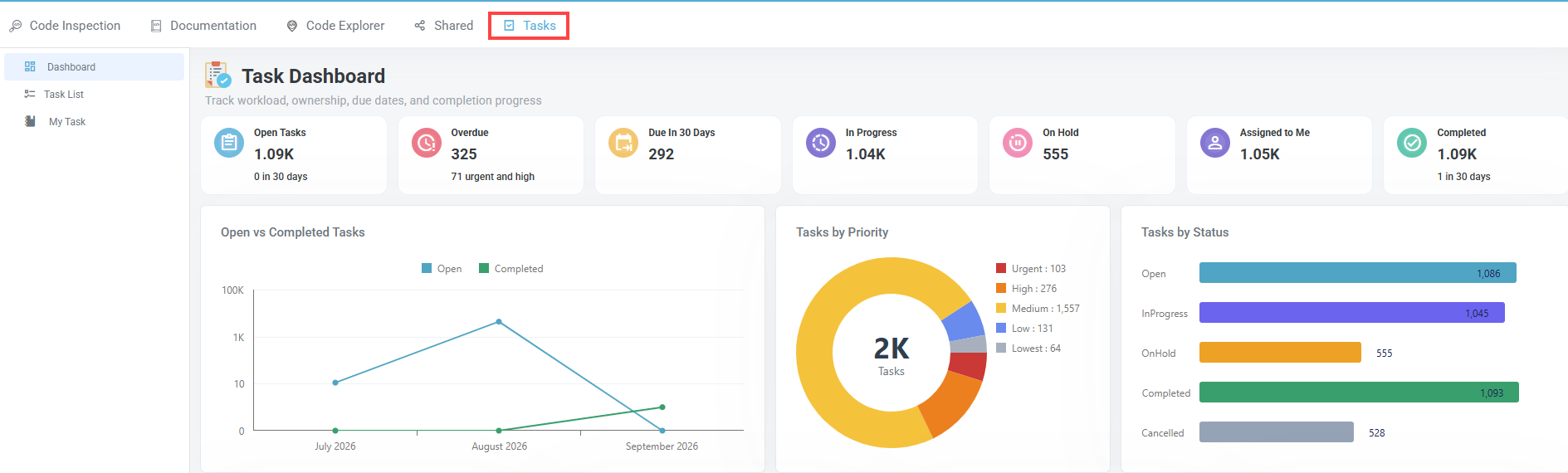Image resolution: width=1568 pixels, height=473 pixels.
Task: Click the Tasks checkbox icon in top navigation
Action: 510,26
